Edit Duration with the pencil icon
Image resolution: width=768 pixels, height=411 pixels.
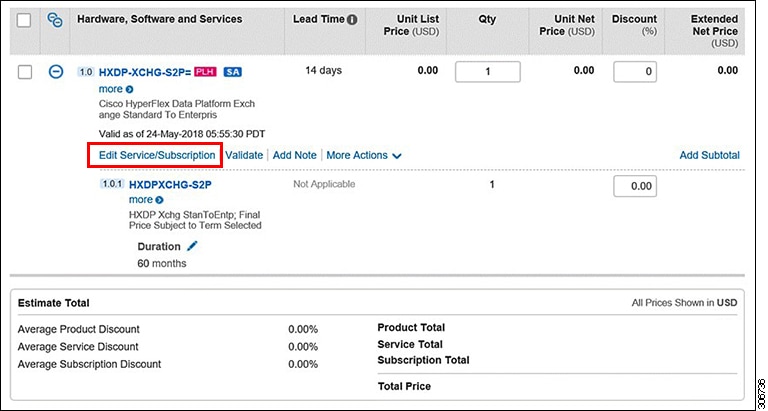(x=192, y=246)
